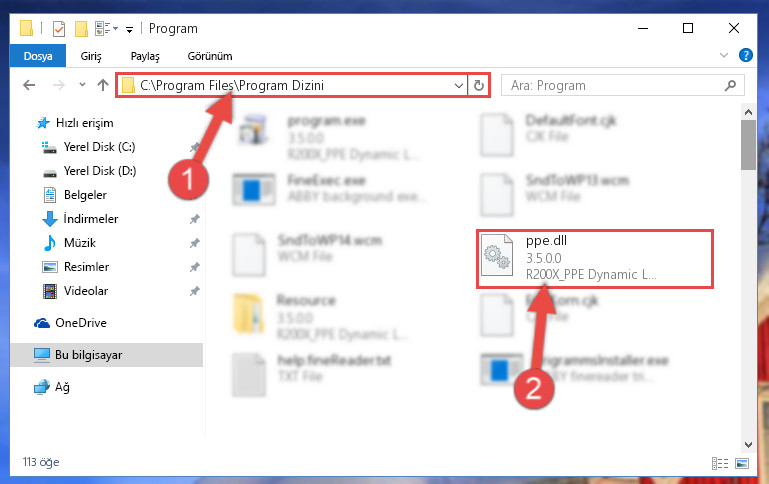769x484 pixels.
Task: Switch to the Giriş ribbon tab
Action: point(91,56)
